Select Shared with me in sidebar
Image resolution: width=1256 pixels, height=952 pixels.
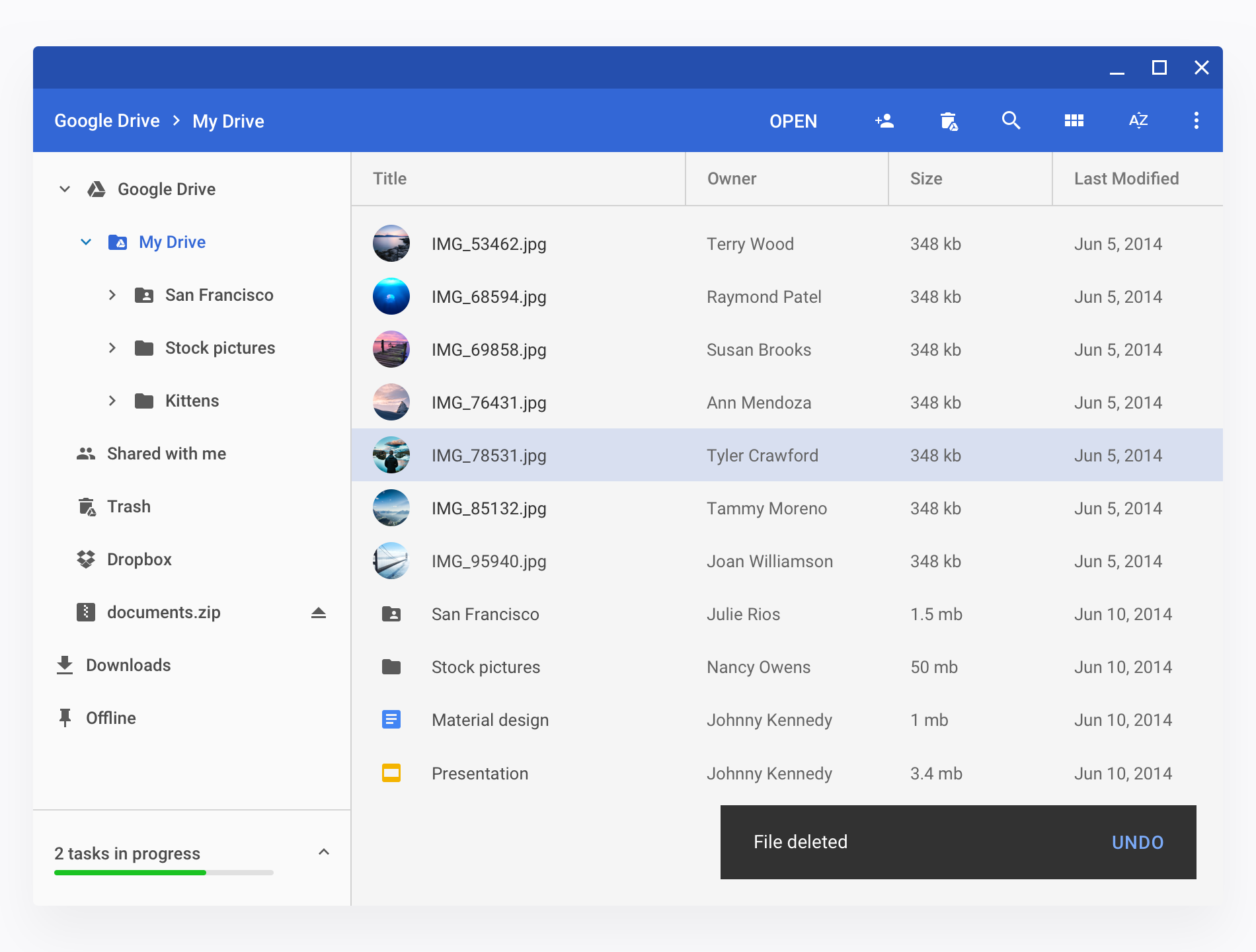click(x=167, y=454)
